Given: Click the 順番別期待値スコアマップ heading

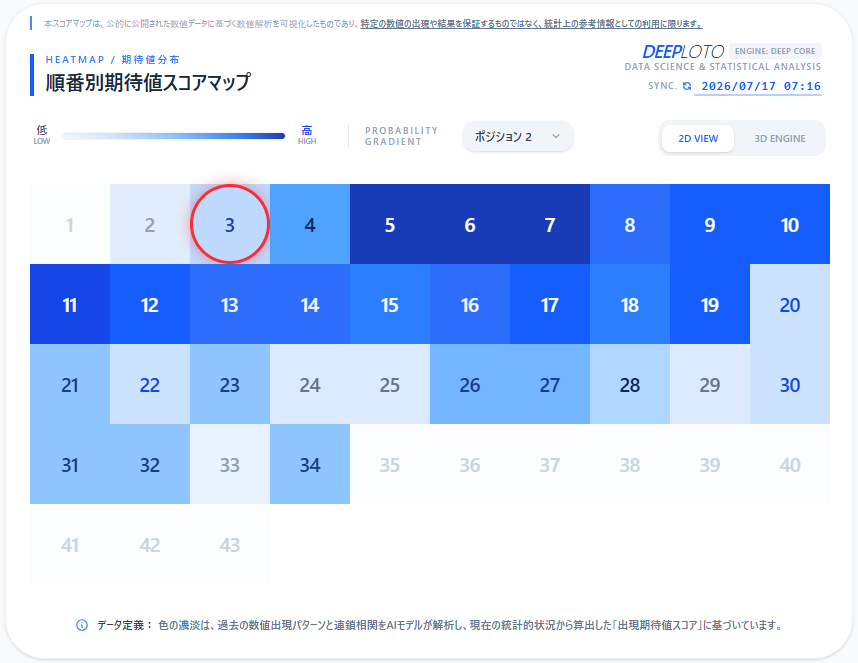Looking at the screenshot, I should (148, 82).
